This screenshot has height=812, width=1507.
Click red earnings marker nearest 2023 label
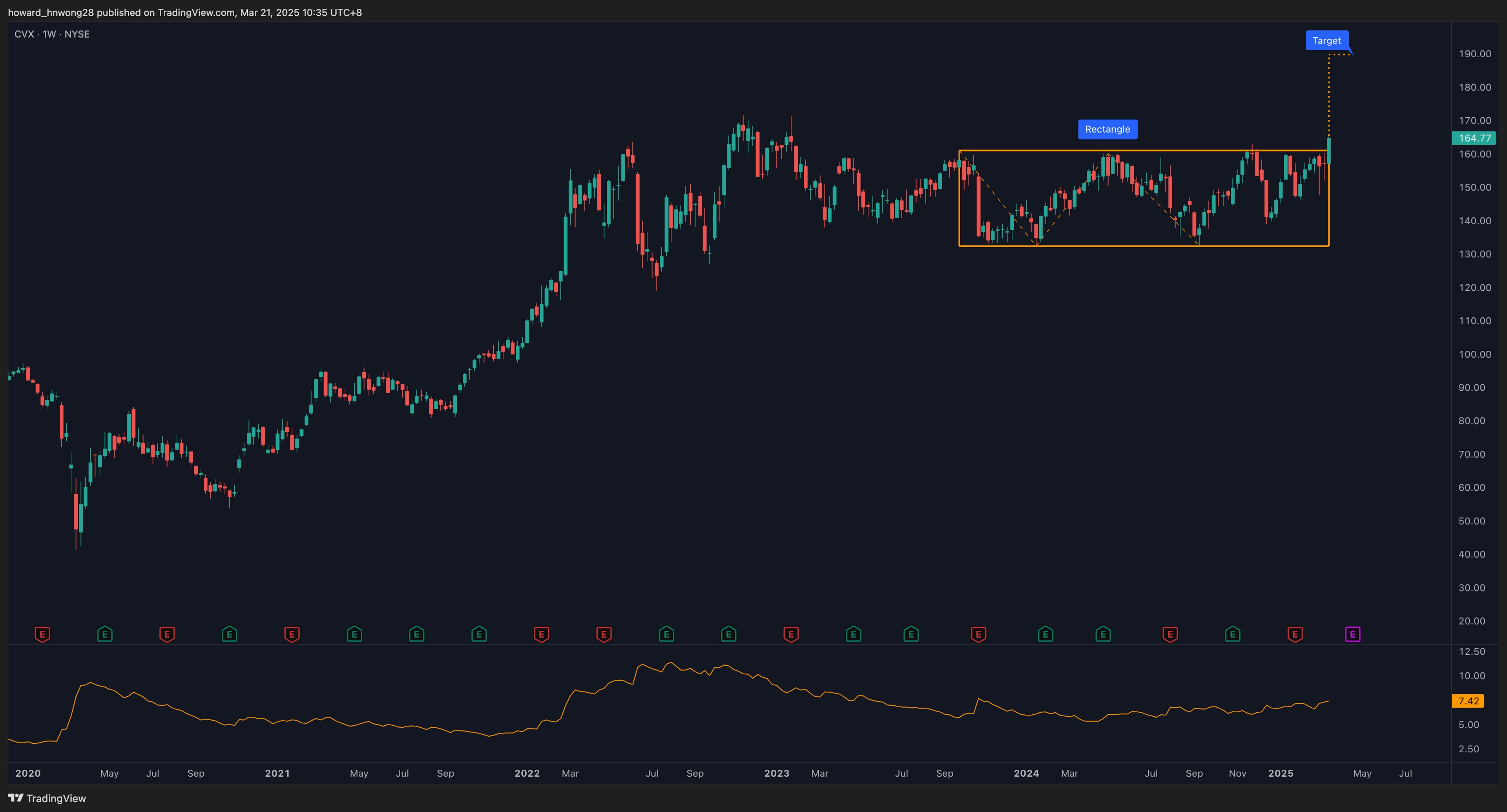(x=791, y=634)
